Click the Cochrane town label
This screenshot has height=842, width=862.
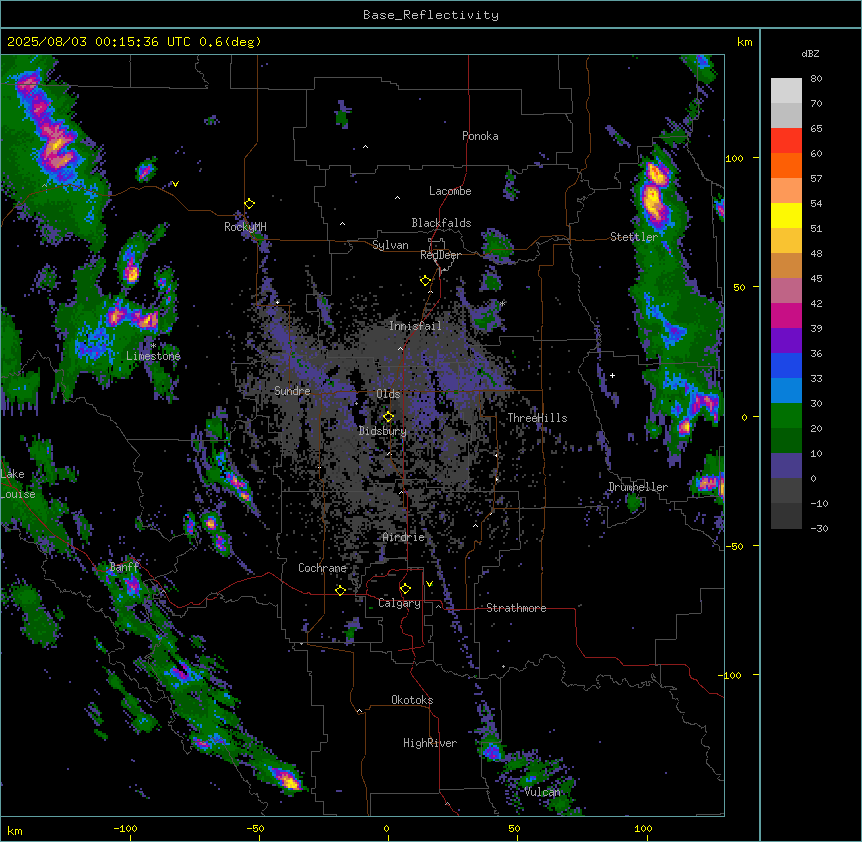tap(322, 568)
